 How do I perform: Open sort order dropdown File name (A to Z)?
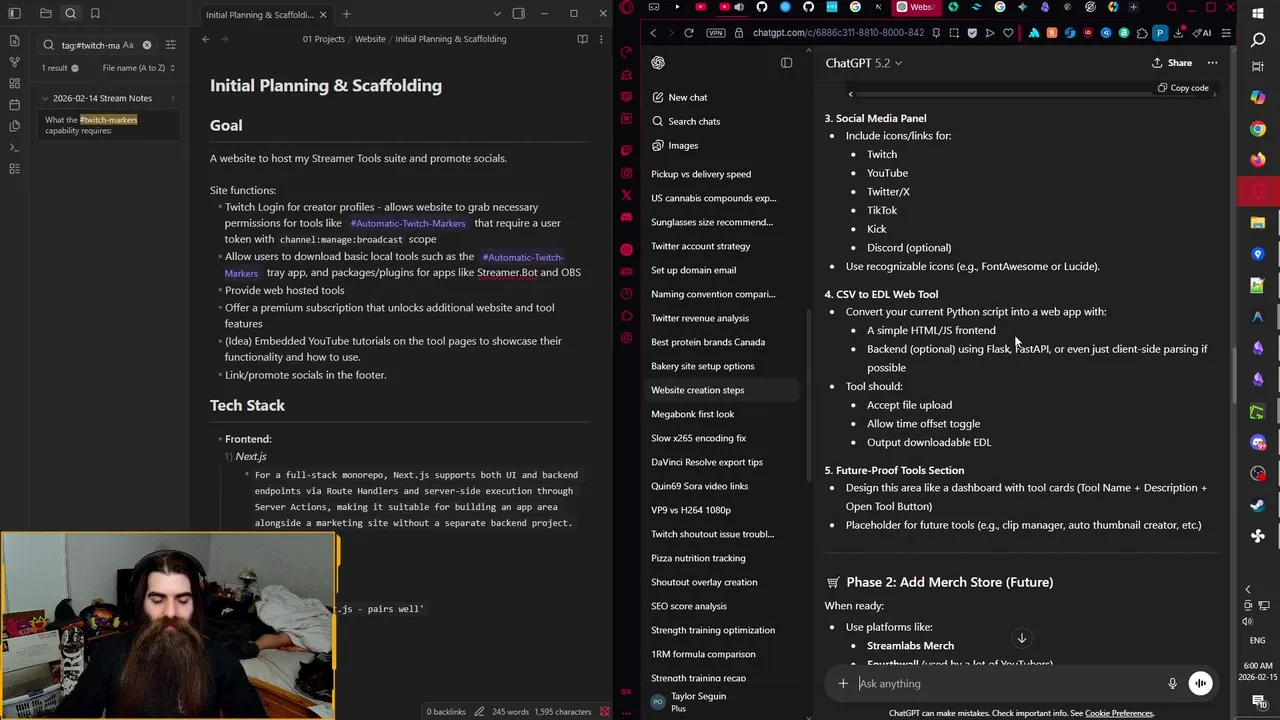tap(139, 68)
